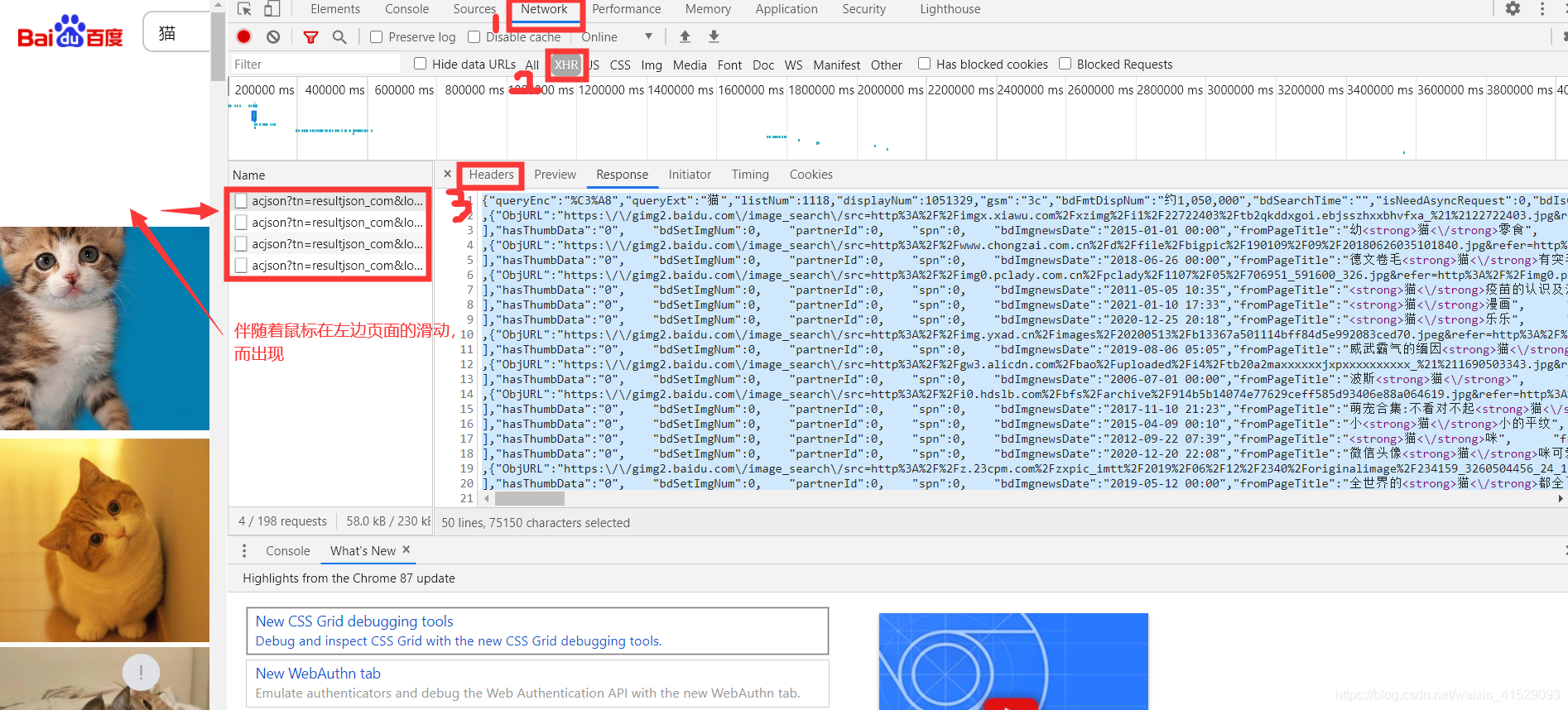
Task: Open the Performance panel
Action: click(x=626, y=9)
